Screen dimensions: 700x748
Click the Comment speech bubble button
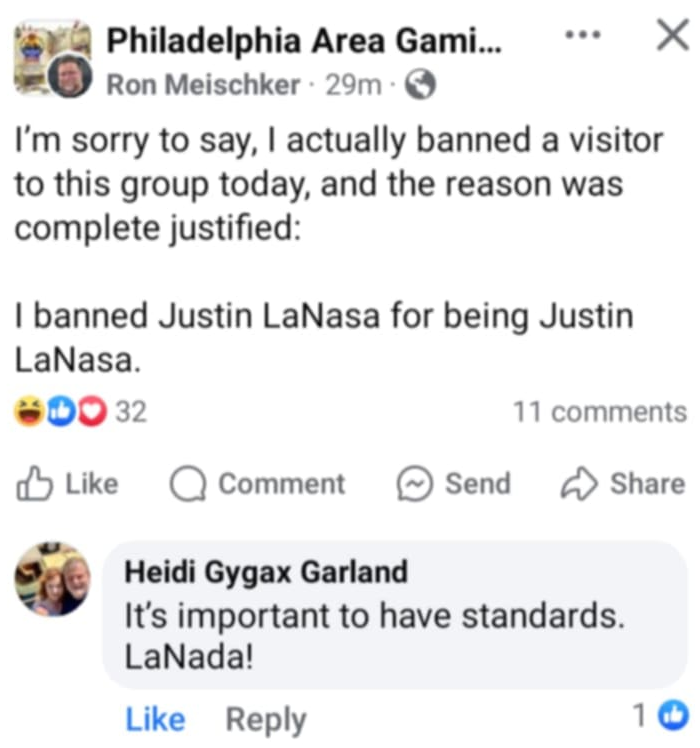pos(257,484)
